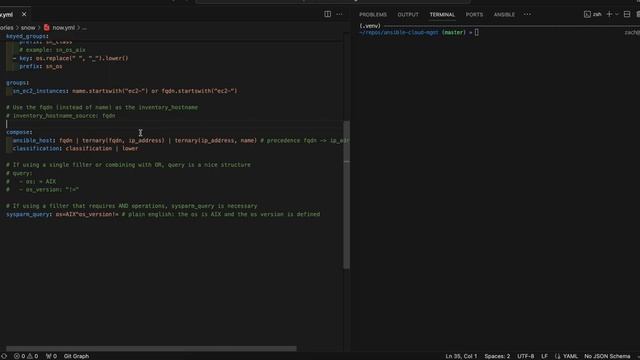
Task: Open Git Graph from status bar
Action: 76,356
